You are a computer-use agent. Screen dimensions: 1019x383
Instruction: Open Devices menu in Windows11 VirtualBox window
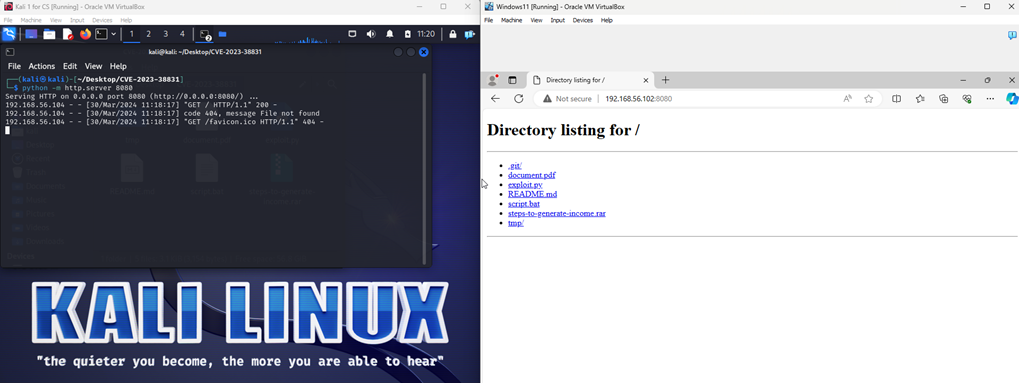pos(583,20)
